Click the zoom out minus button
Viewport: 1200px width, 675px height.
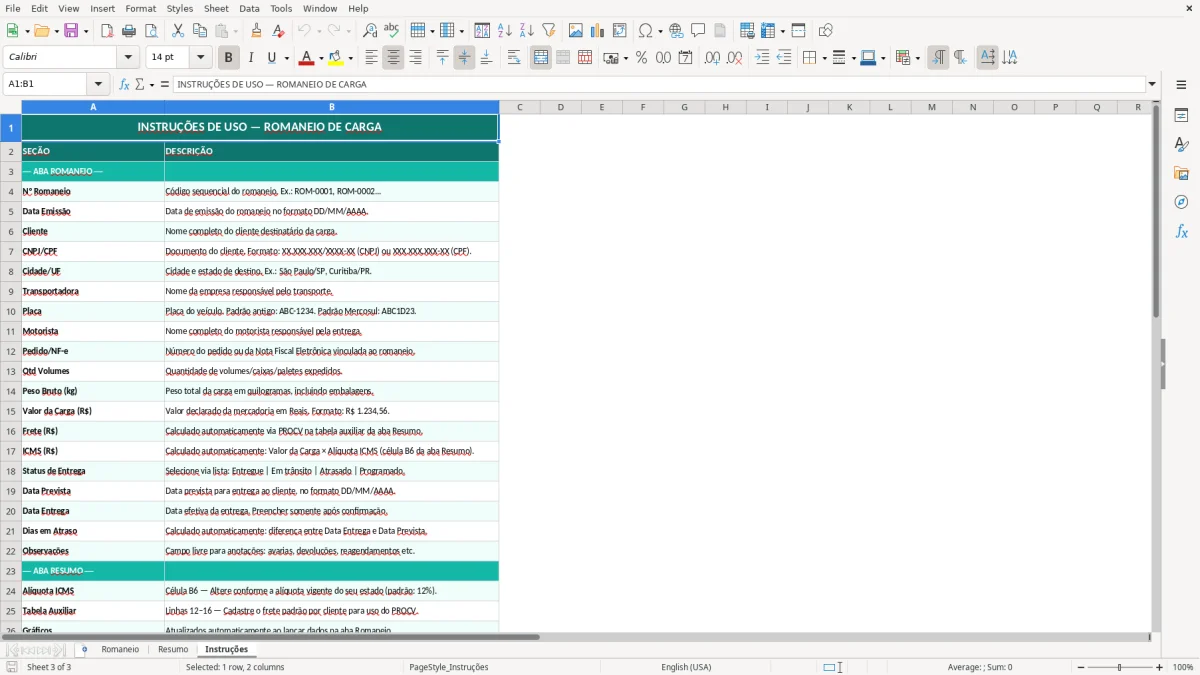[x=1081, y=667]
